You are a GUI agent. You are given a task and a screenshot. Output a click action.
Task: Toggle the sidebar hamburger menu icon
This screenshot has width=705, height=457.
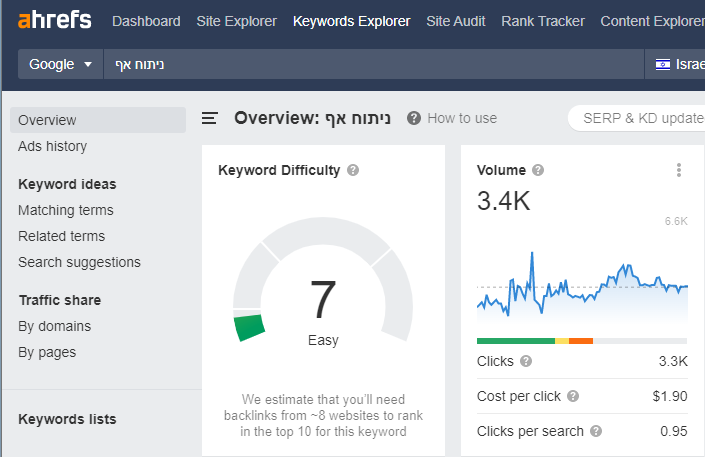(210, 118)
